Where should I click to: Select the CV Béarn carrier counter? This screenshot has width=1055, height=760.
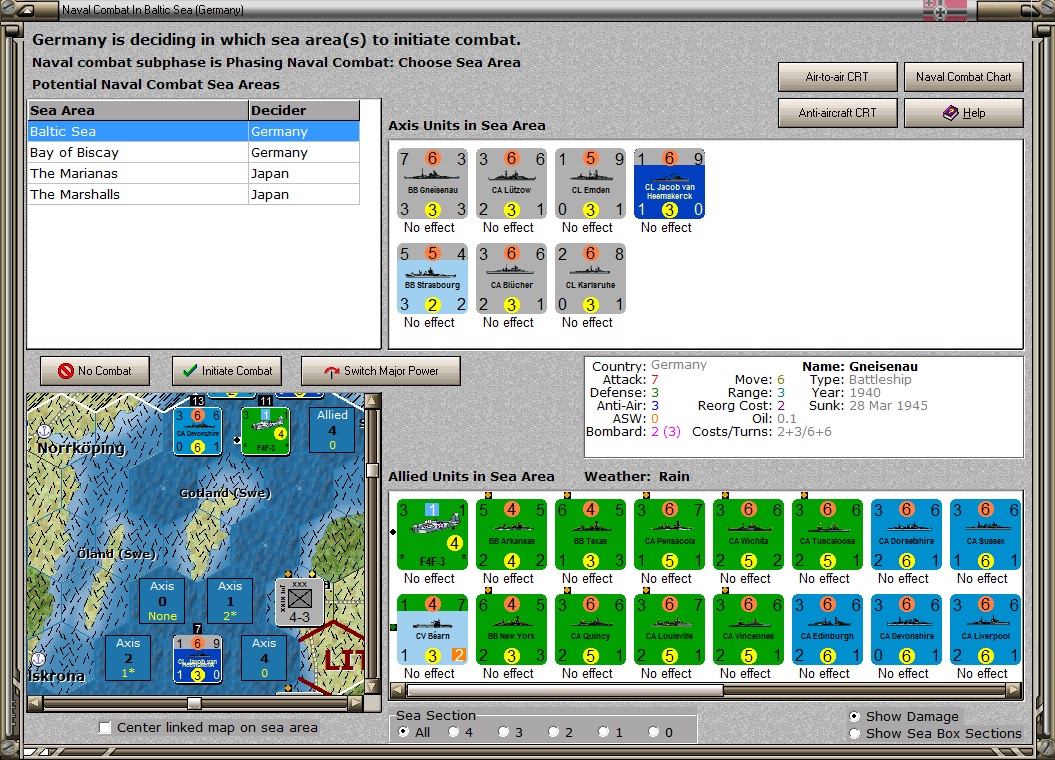(x=432, y=630)
